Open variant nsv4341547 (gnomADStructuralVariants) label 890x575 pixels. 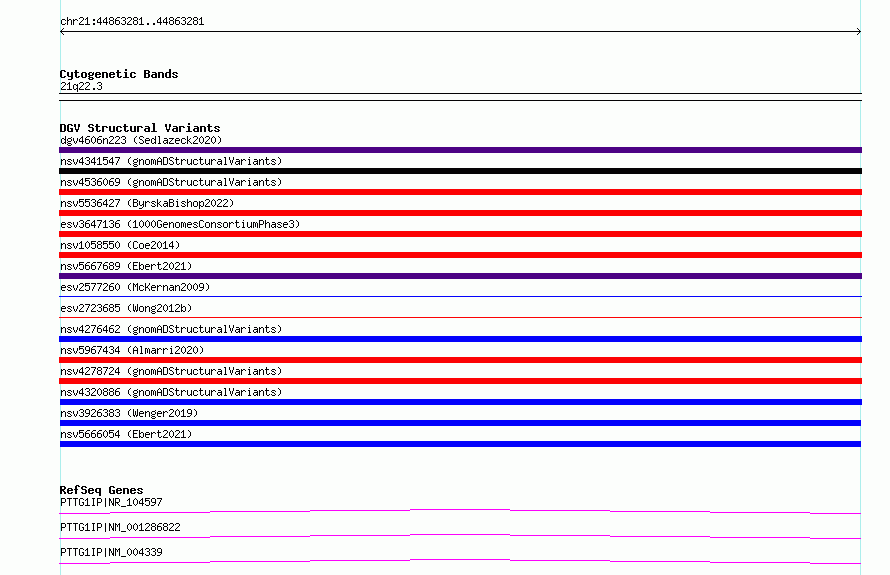[171, 161]
